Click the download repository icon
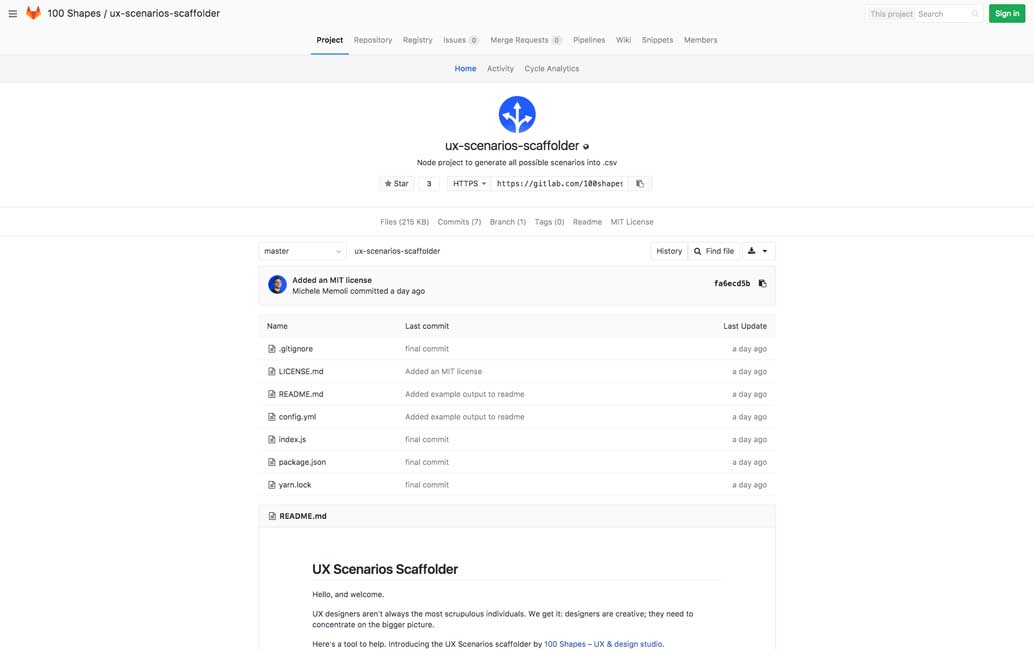This screenshot has height=650, width=1034. point(752,251)
